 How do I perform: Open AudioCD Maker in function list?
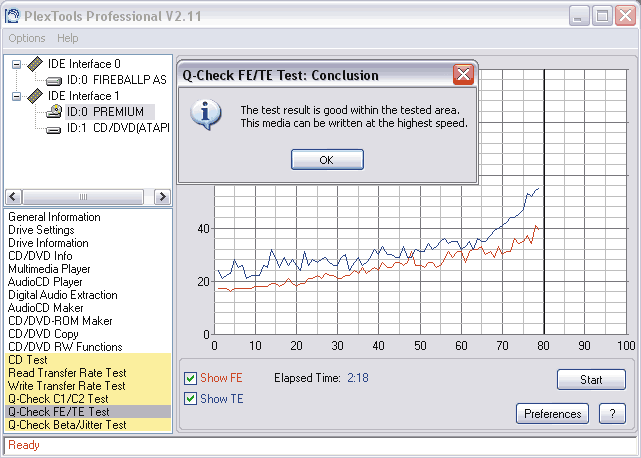click(45, 308)
